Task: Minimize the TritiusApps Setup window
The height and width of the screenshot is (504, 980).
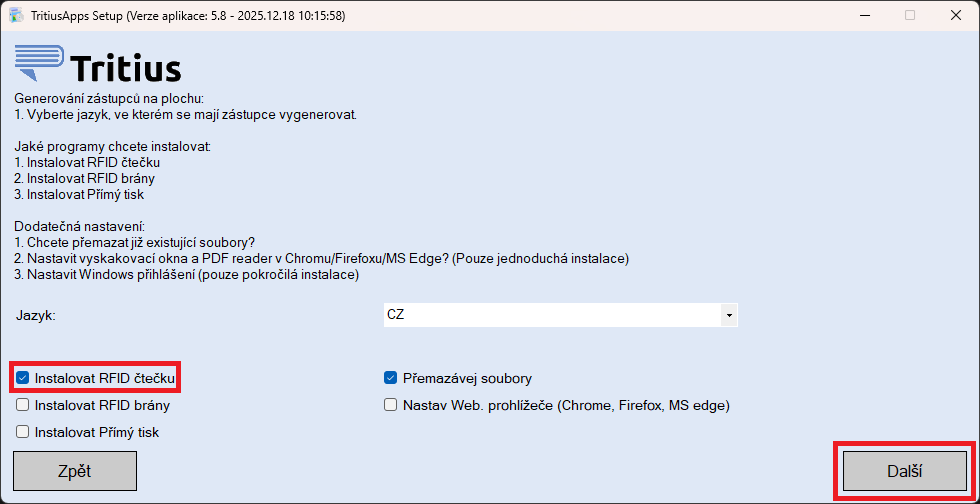Action: tap(863, 15)
